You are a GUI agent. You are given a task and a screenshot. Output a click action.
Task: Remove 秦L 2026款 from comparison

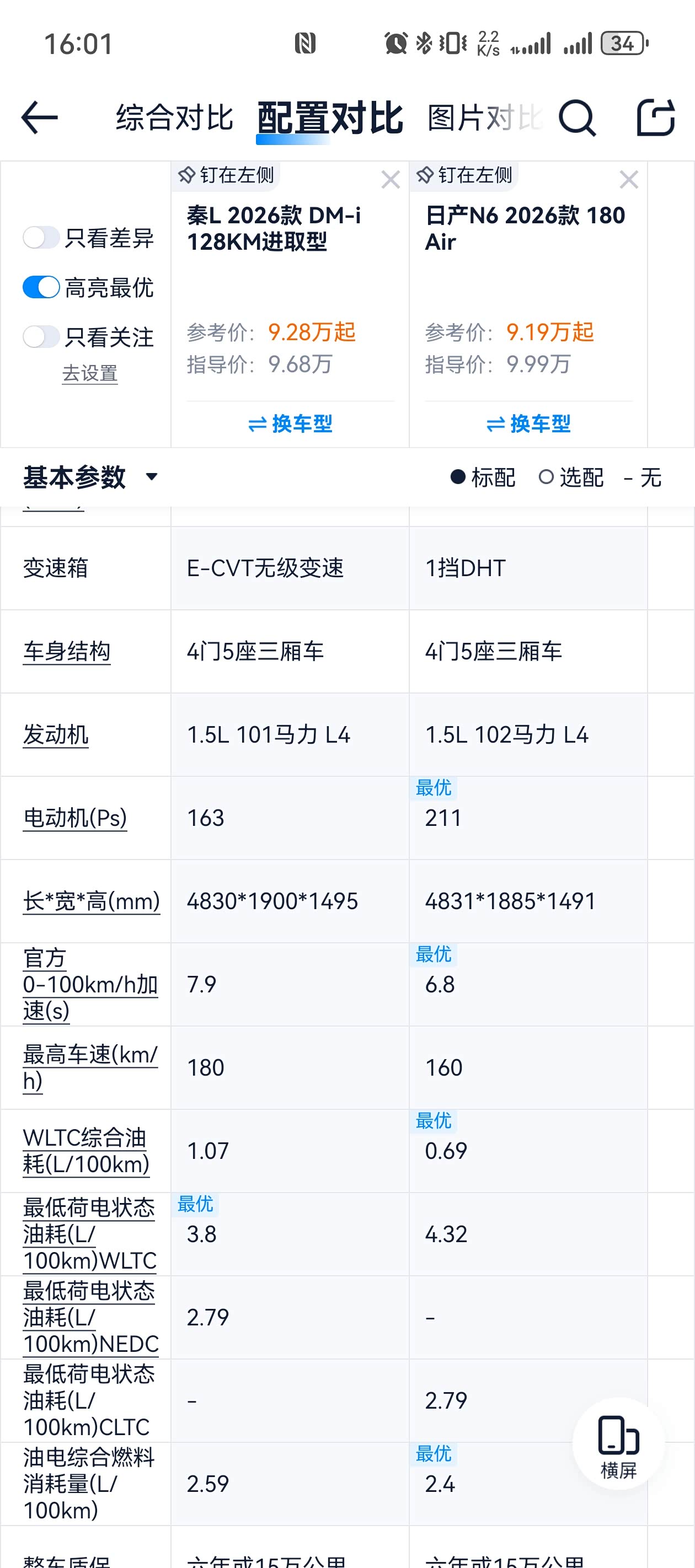click(x=391, y=180)
